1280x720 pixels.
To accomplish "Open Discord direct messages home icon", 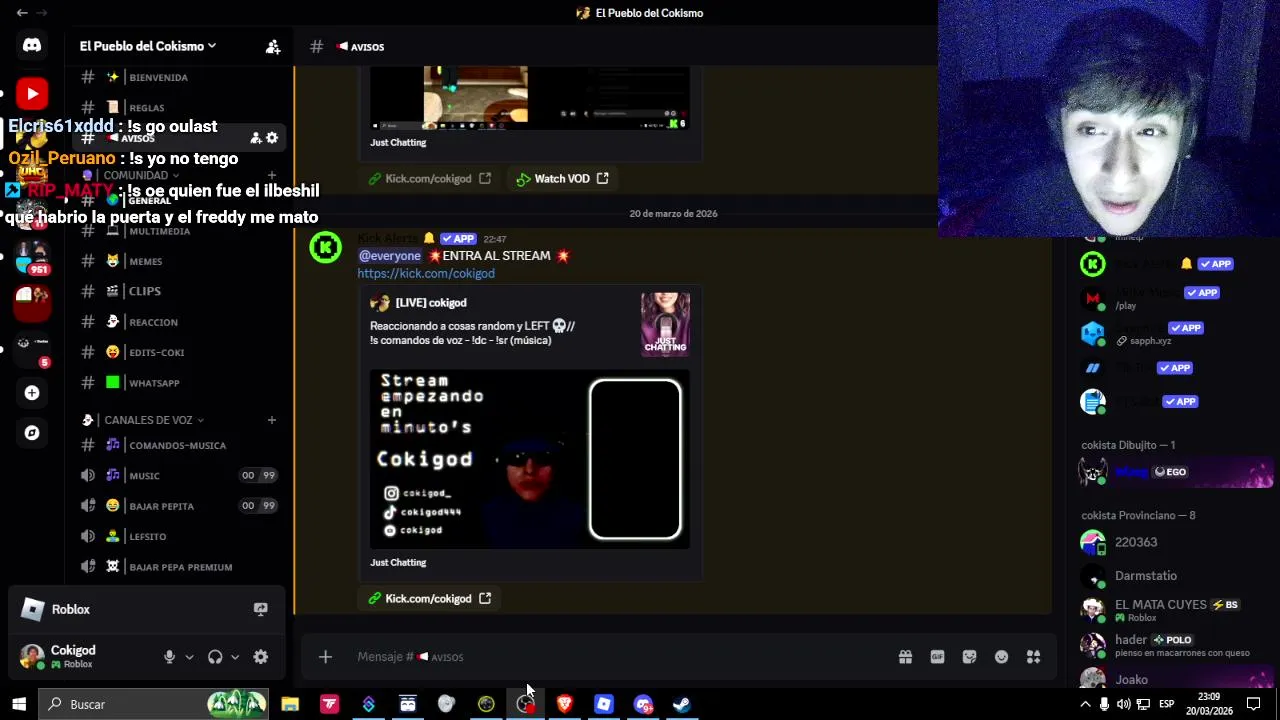I will pos(32,45).
